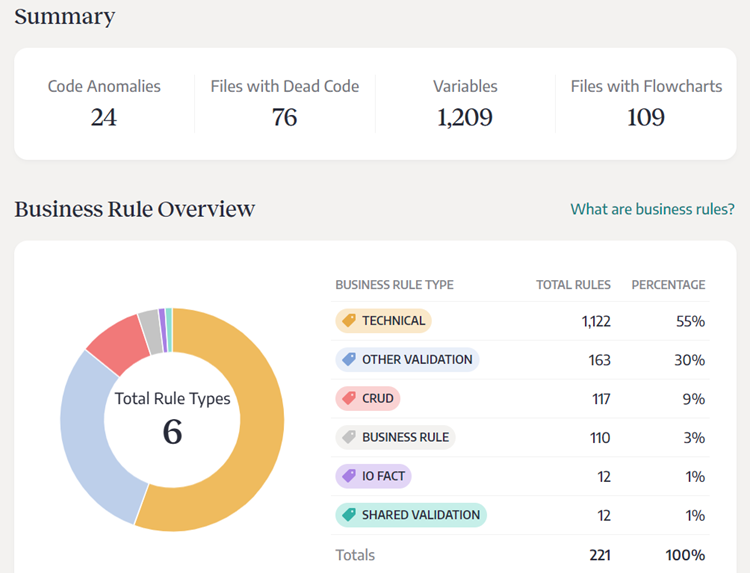Click the 3% percentage value
Image resolution: width=750 pixels, height=573 pixels.
pyautogui.click(x=694, y=438)
